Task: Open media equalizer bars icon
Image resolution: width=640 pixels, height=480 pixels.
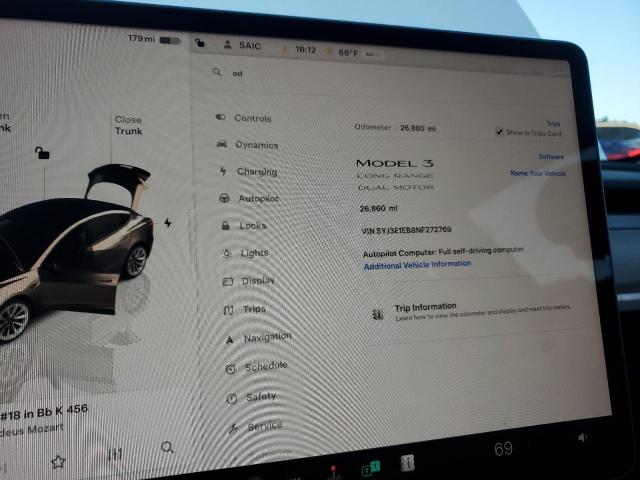Action: [115, 455]
